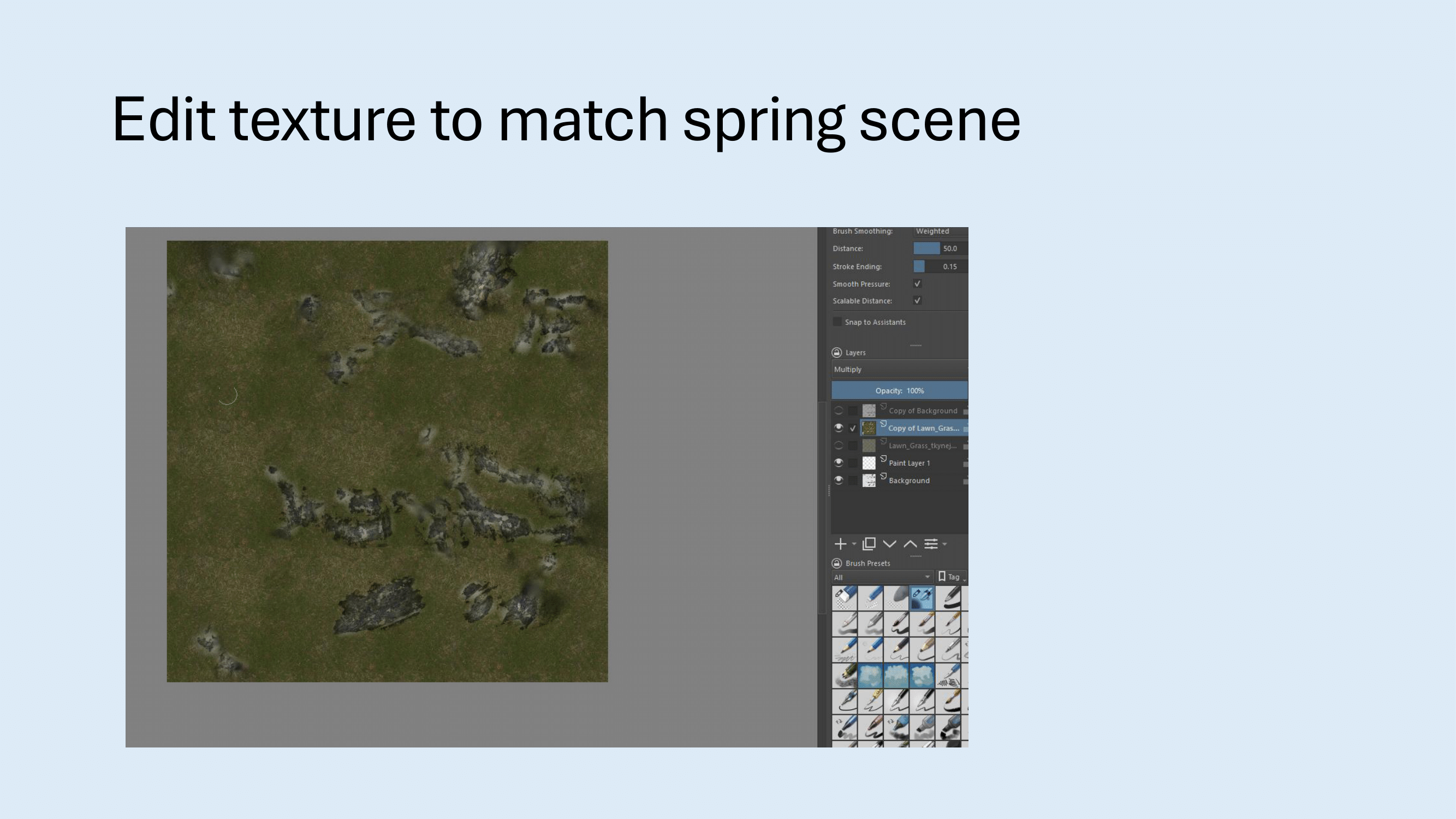Adjust the layer Opacity 100% slider
Screen dimensions: 1456x819
pyautogui.click(x=899, y=390)
